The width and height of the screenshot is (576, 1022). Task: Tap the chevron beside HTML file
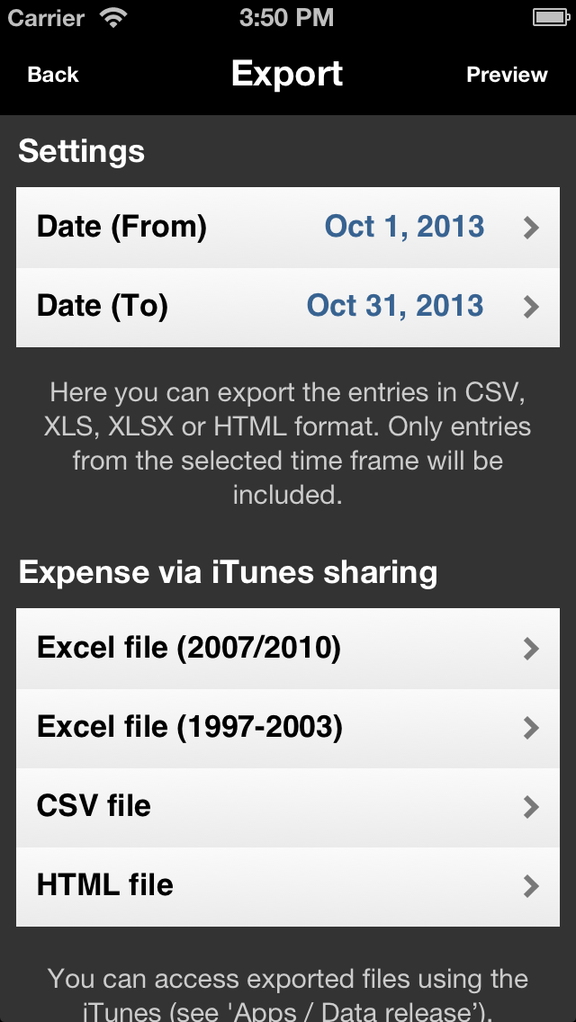532,887
